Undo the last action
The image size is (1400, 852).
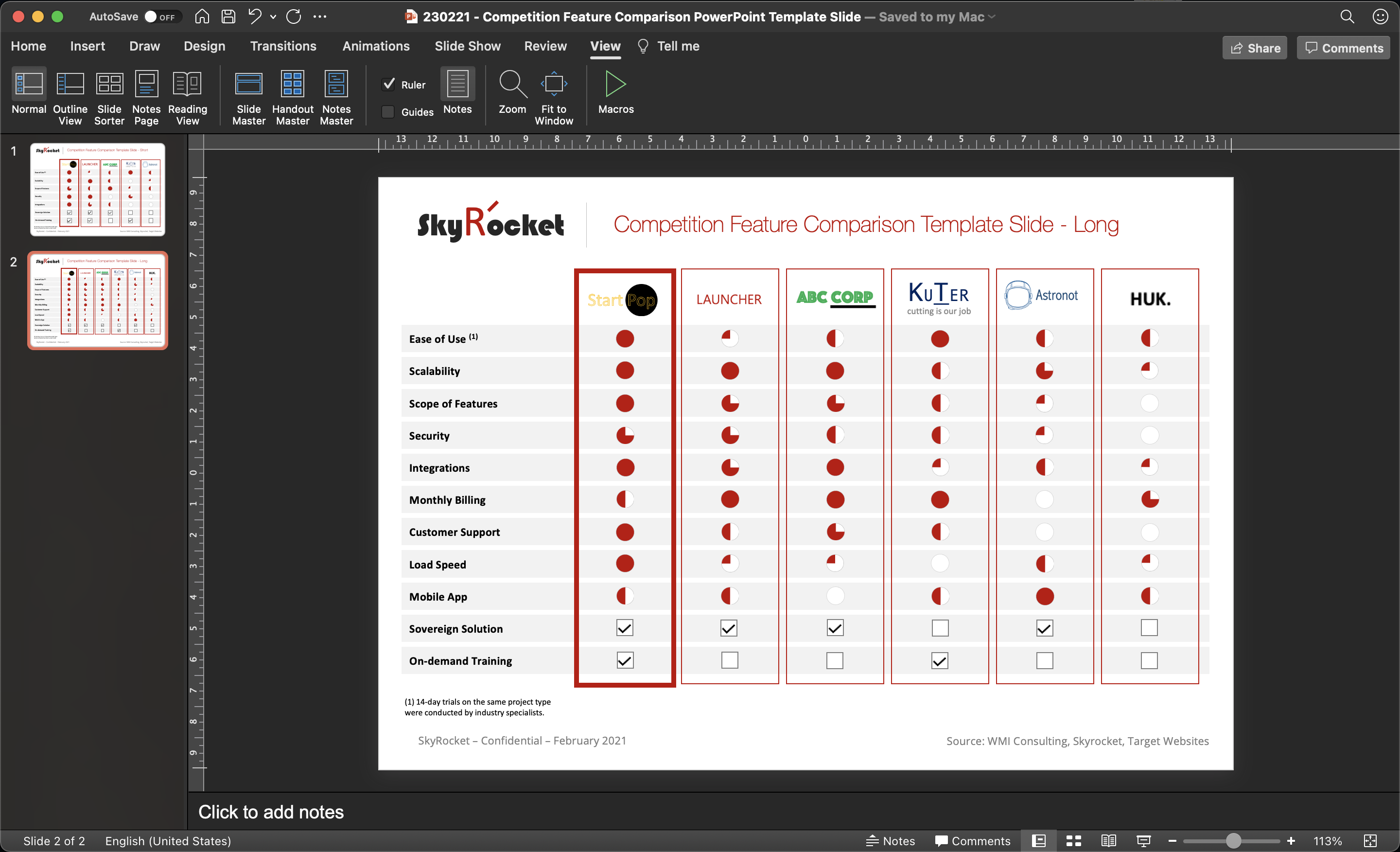pos(255,17)
